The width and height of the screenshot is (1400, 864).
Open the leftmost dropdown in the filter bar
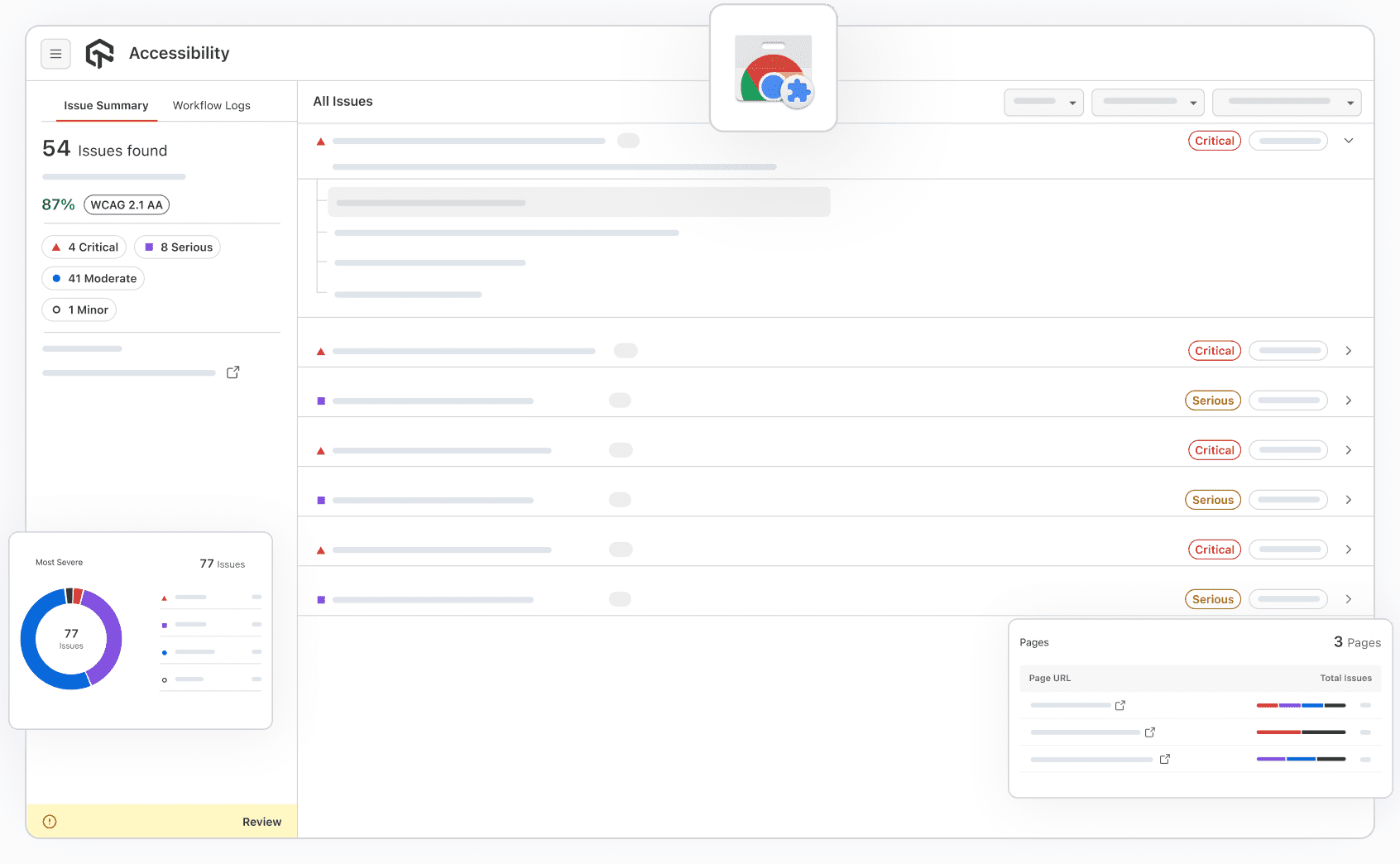pyautogui.click(x=1043, y=102)
